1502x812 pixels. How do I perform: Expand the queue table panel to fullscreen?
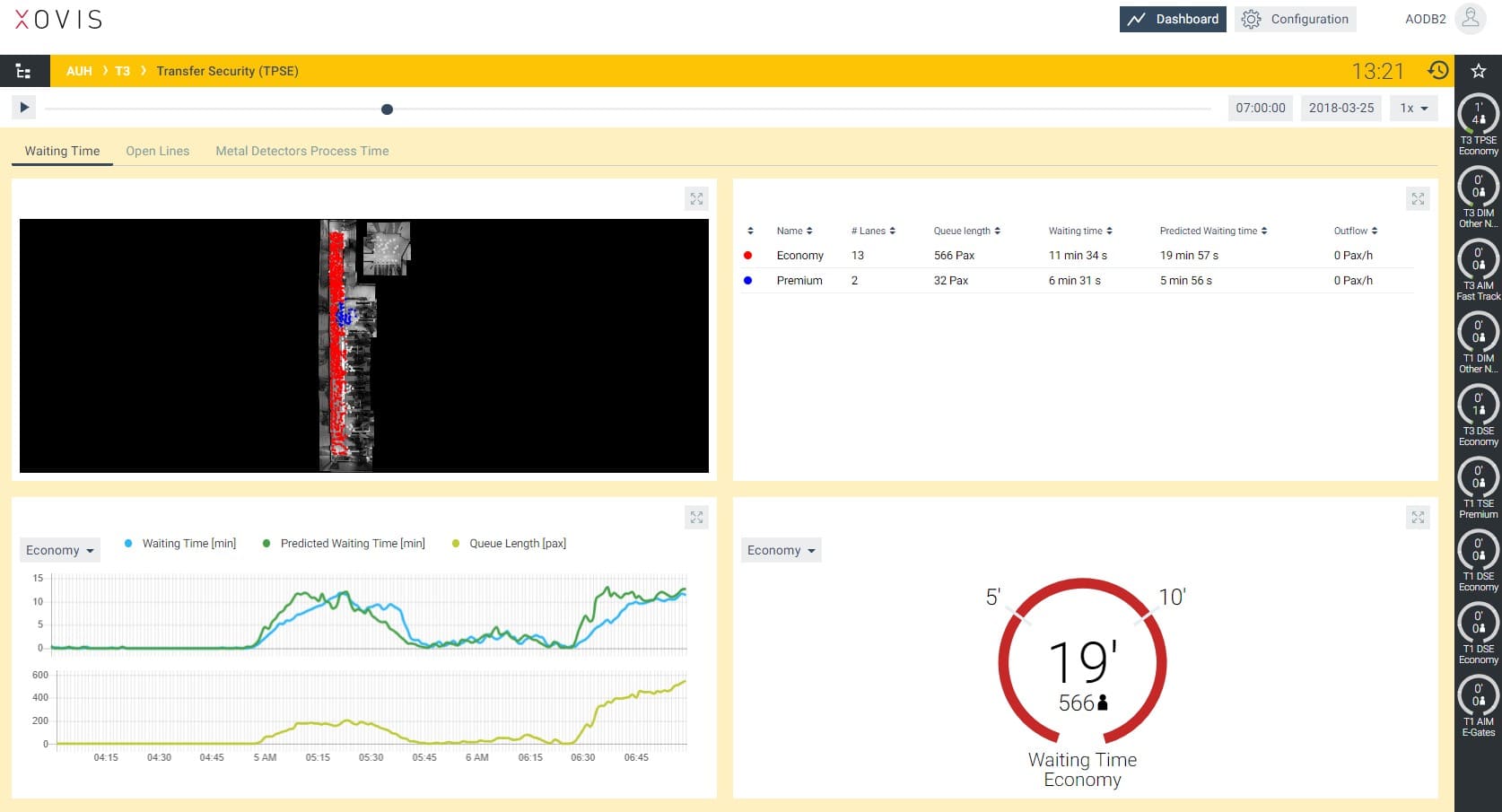pos(1418,199)
